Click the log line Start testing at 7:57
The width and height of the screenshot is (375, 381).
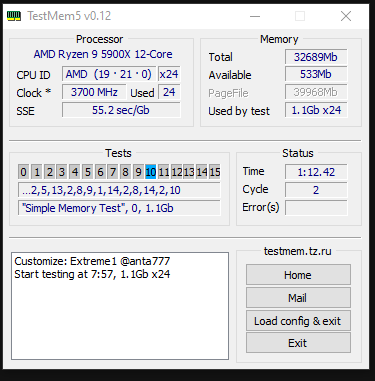92,274
